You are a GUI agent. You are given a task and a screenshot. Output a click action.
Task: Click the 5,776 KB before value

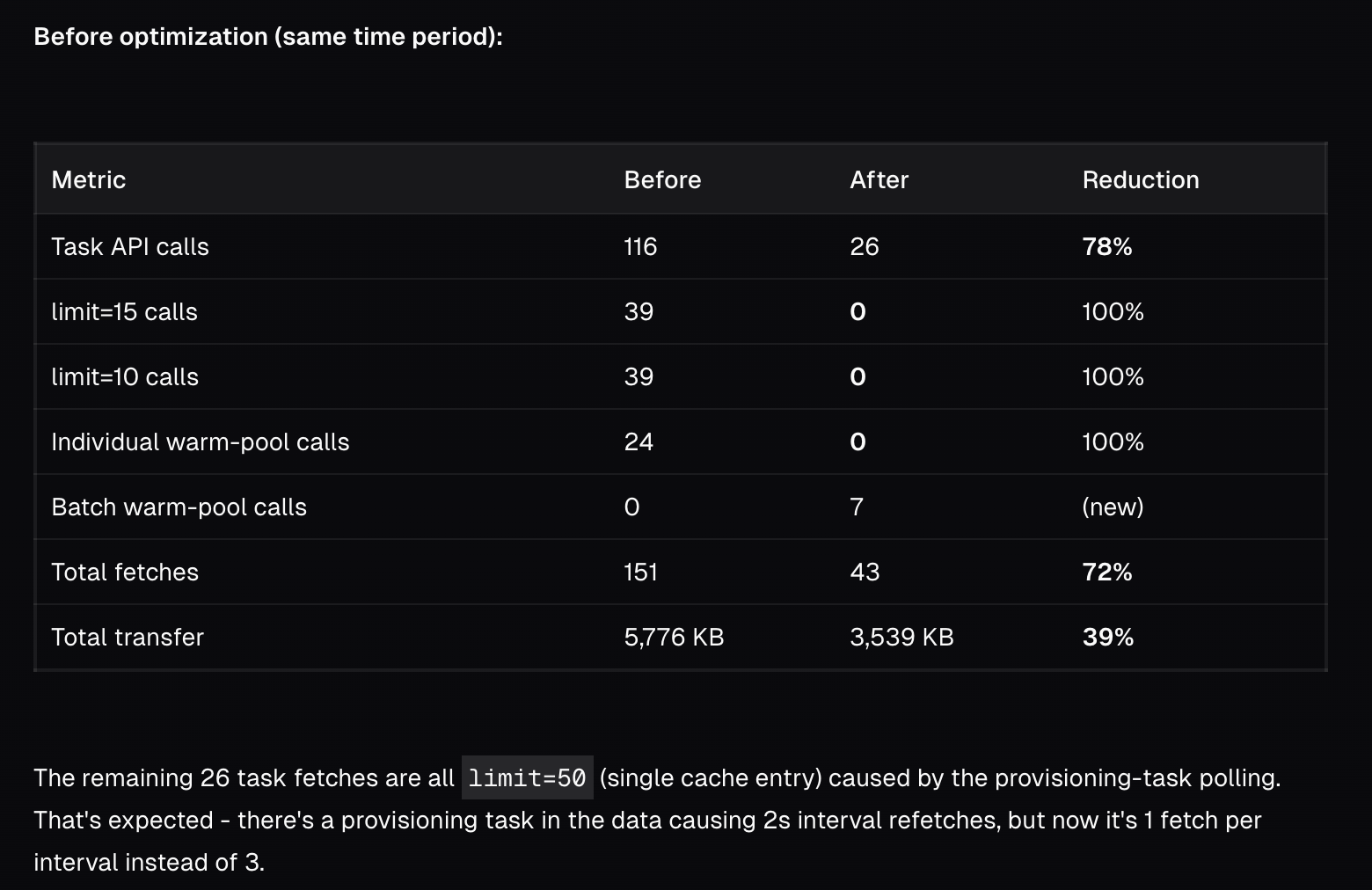674,638
